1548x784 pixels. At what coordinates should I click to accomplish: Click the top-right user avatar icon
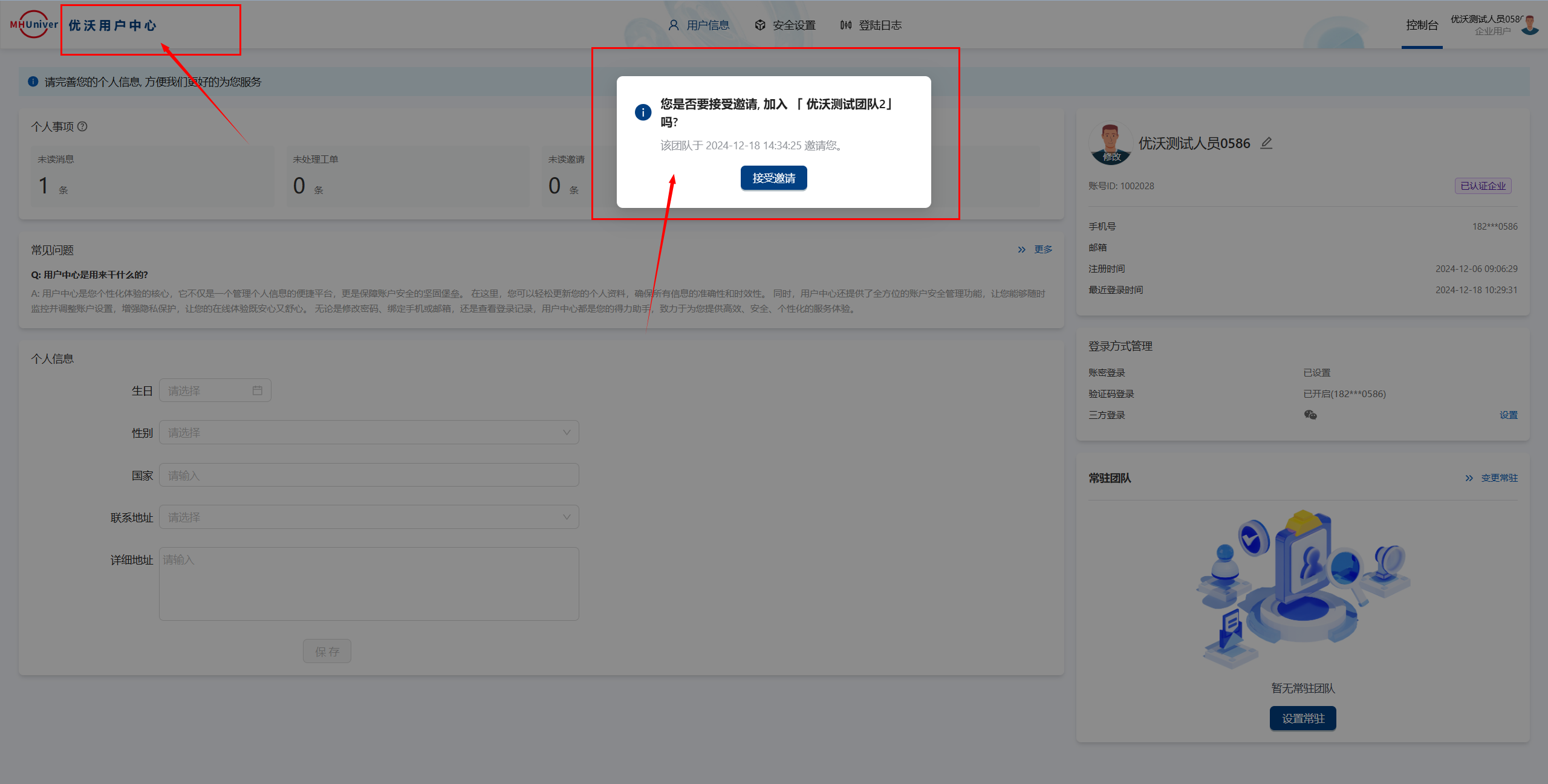[x=1530, y=25]
